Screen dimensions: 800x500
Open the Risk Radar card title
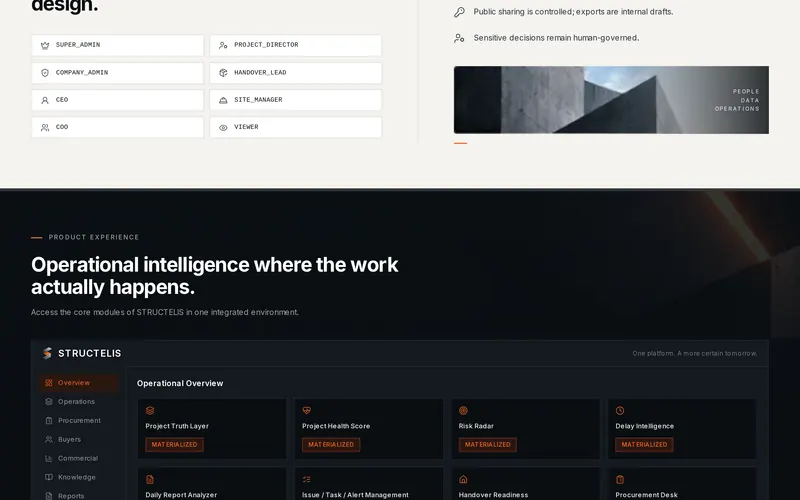[x=476, y=426]
